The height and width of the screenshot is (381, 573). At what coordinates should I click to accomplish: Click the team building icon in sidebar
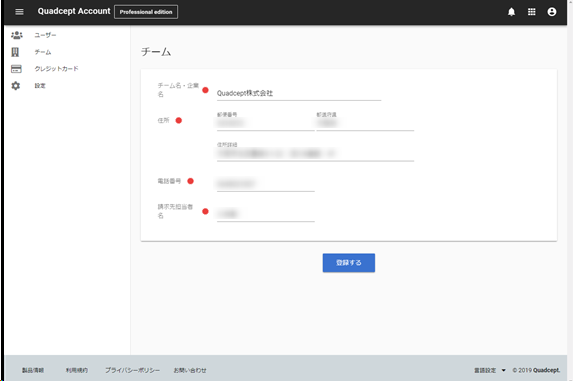coord(15,52)
